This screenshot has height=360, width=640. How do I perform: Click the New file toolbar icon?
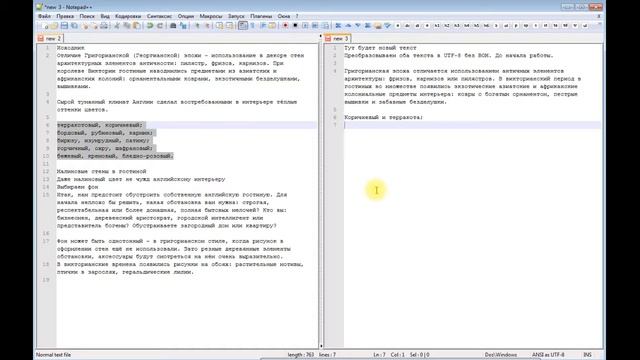(x=44, y=26)
